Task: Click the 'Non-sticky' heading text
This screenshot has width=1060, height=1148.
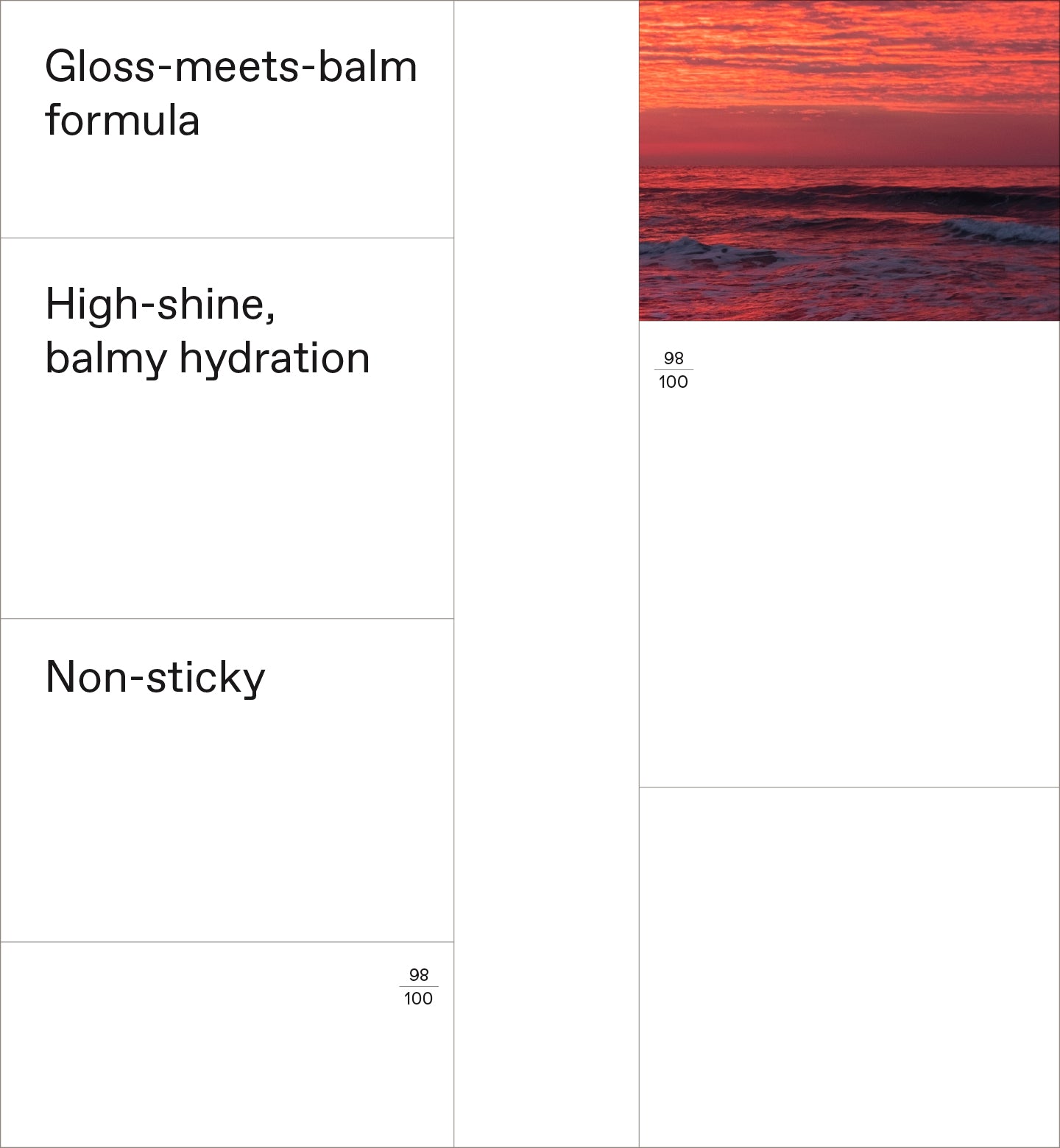Action: pyautogui.click(x=155, y=677)
